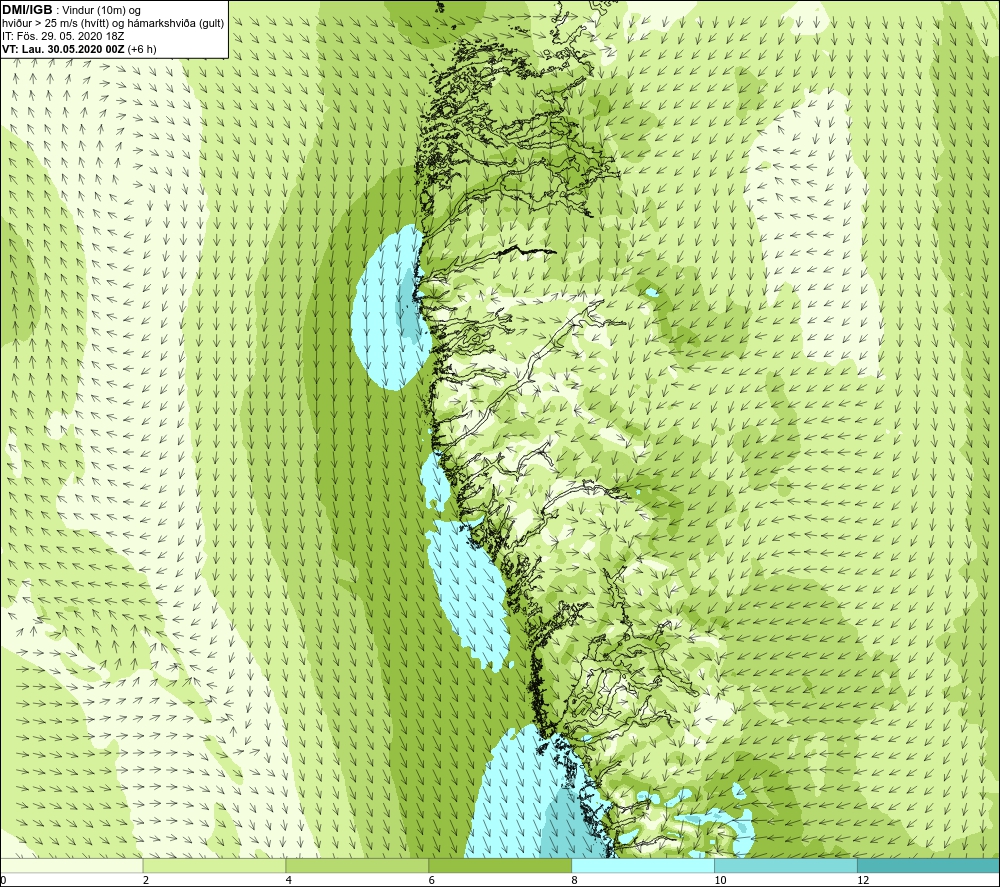Click the 0–2 m/s palest color scale segment
Viewport: 1000px width, 887px height.
71,865
